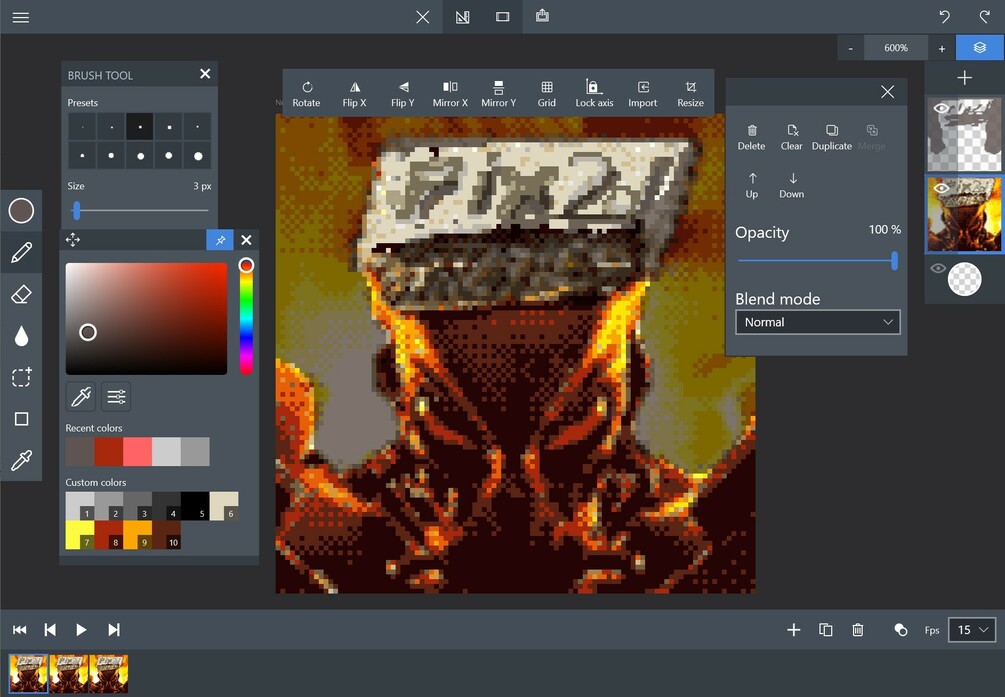The height and width of the screenshot is (697, 1005).
Task: Click the hue slider bar
Action: (x=246, y=317)
